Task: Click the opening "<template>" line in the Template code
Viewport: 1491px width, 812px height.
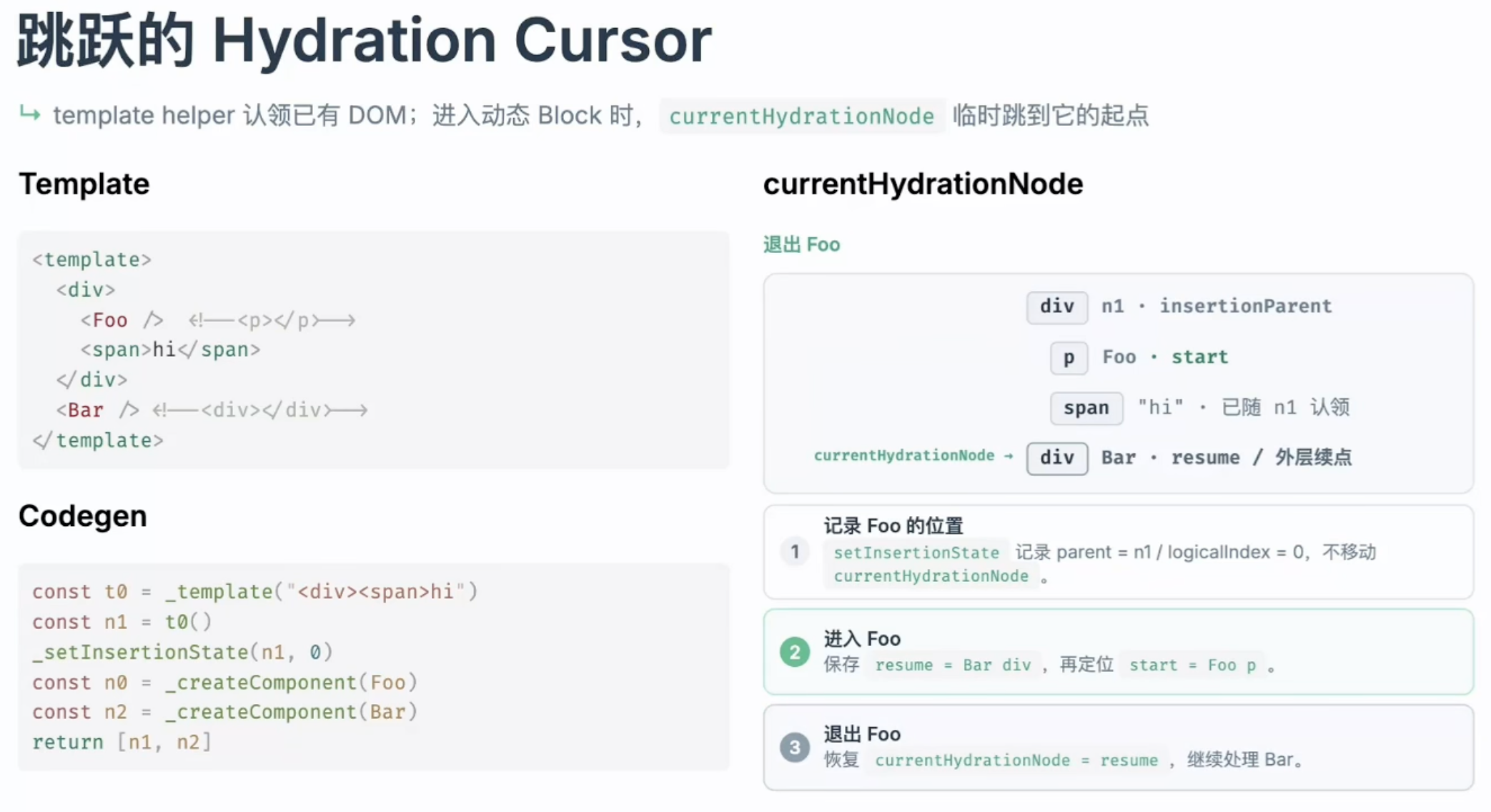Action: click(x=92, y=259)
